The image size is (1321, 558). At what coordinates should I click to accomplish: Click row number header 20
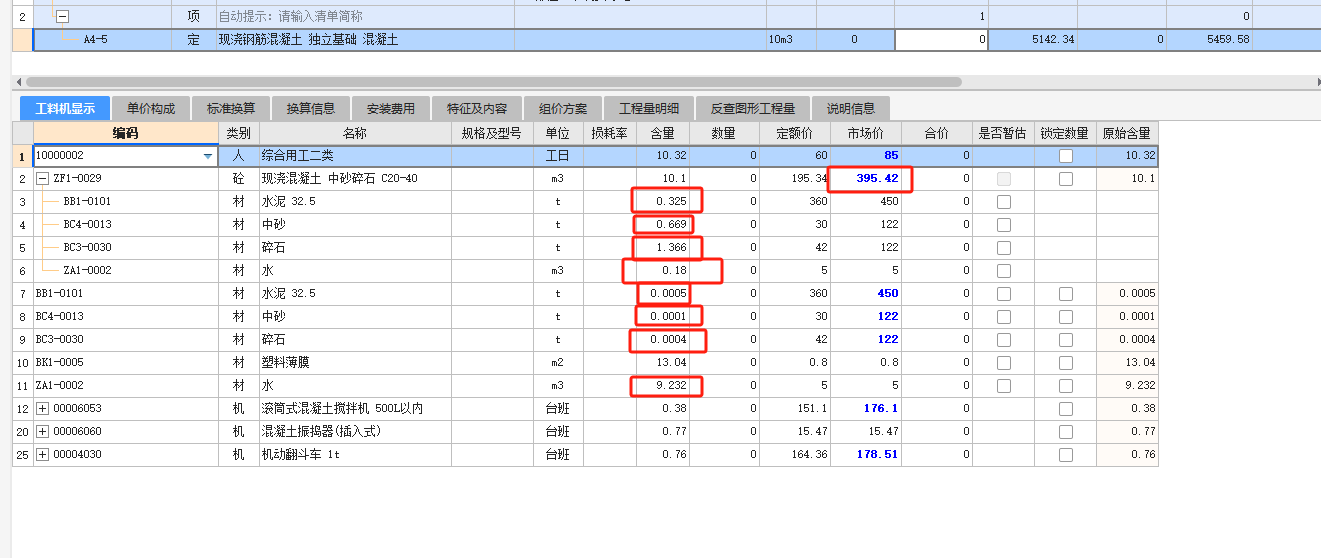pos(22,432)
